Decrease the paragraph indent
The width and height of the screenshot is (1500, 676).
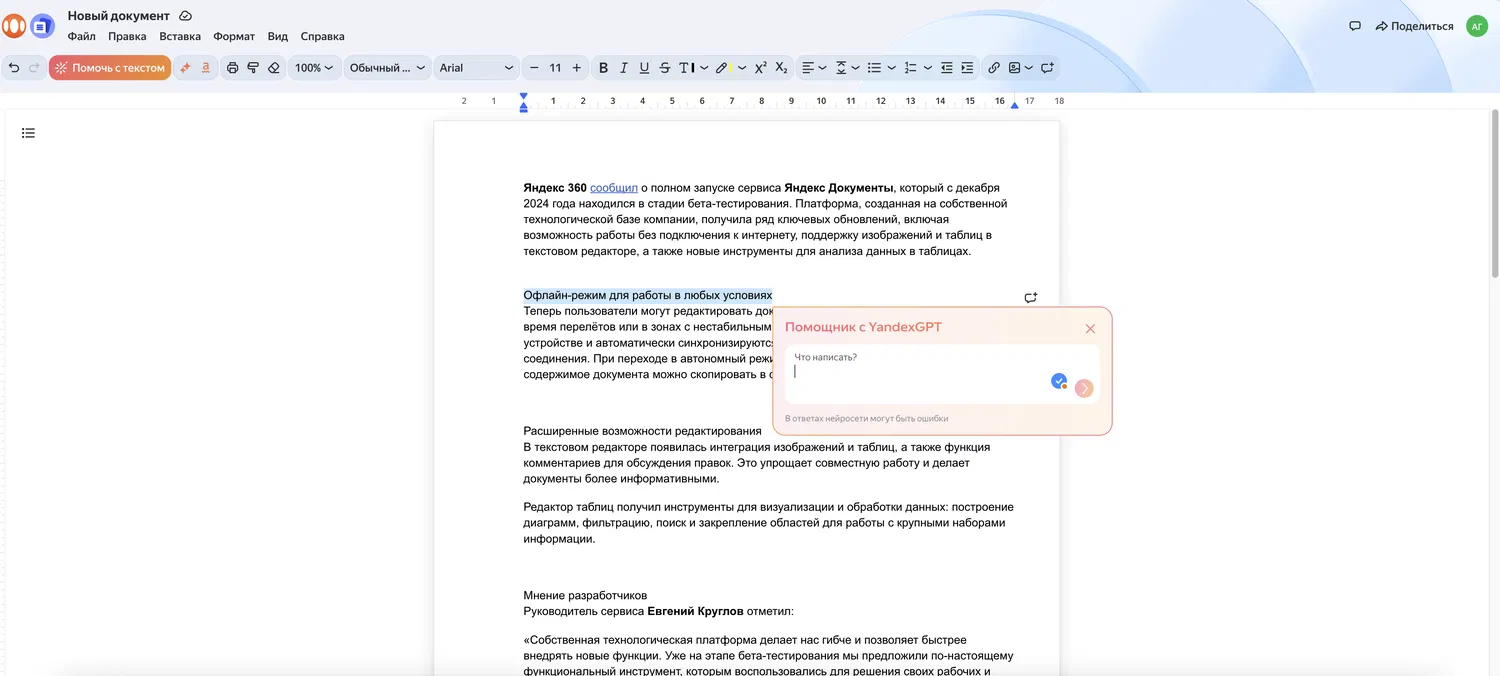click(946, 68)
